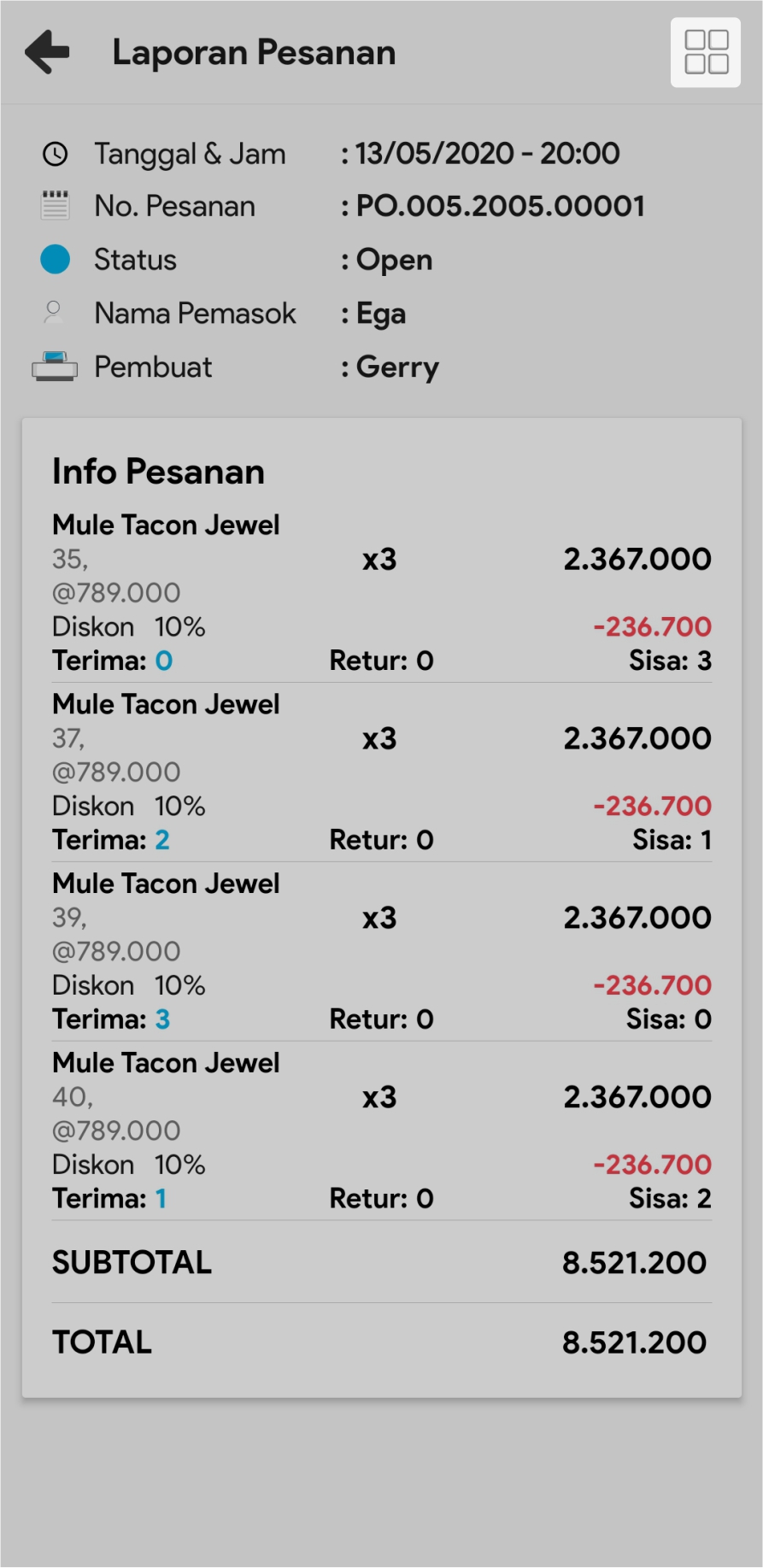Tap the TOTAL amount 8.521.200
The width and height of the screenshot is (763, 1568).
point(634,1342)
